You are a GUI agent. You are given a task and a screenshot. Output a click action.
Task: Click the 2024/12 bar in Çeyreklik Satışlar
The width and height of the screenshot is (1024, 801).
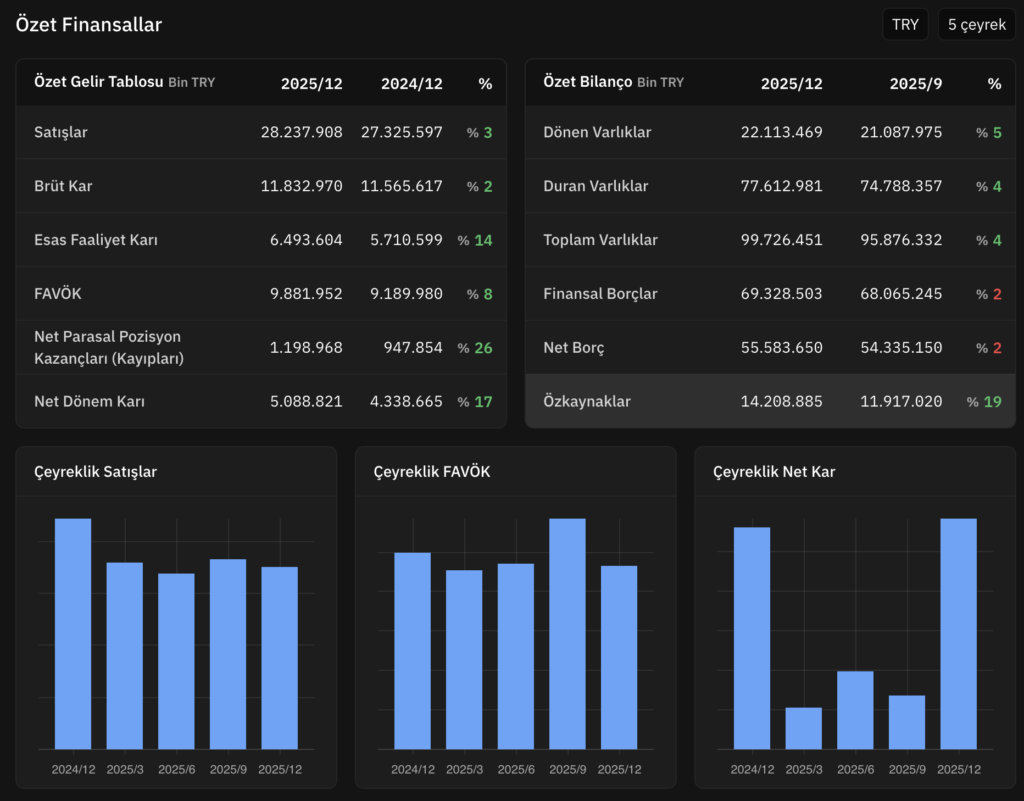[73, 634]
